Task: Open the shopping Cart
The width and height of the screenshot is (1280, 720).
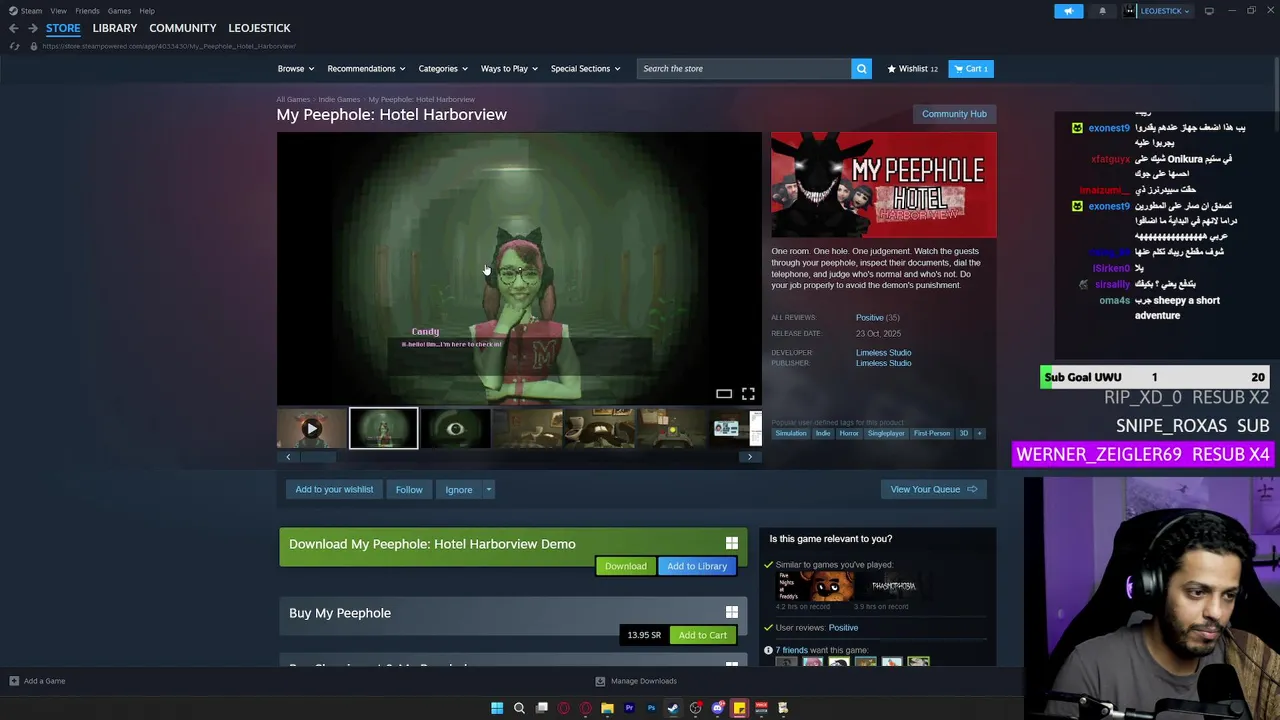Action: (970, 69)
